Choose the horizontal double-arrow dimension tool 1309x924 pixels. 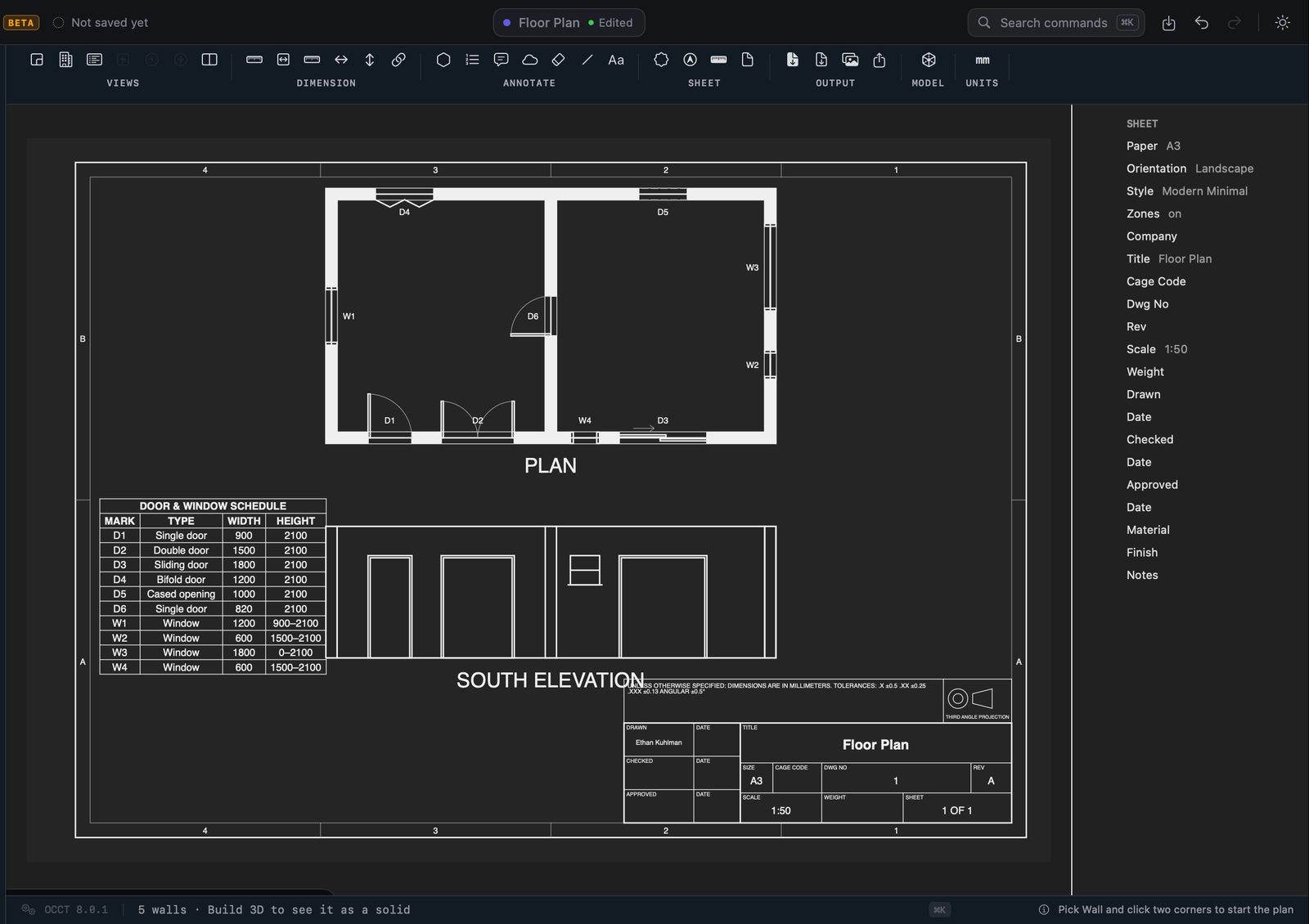point(341,60)
